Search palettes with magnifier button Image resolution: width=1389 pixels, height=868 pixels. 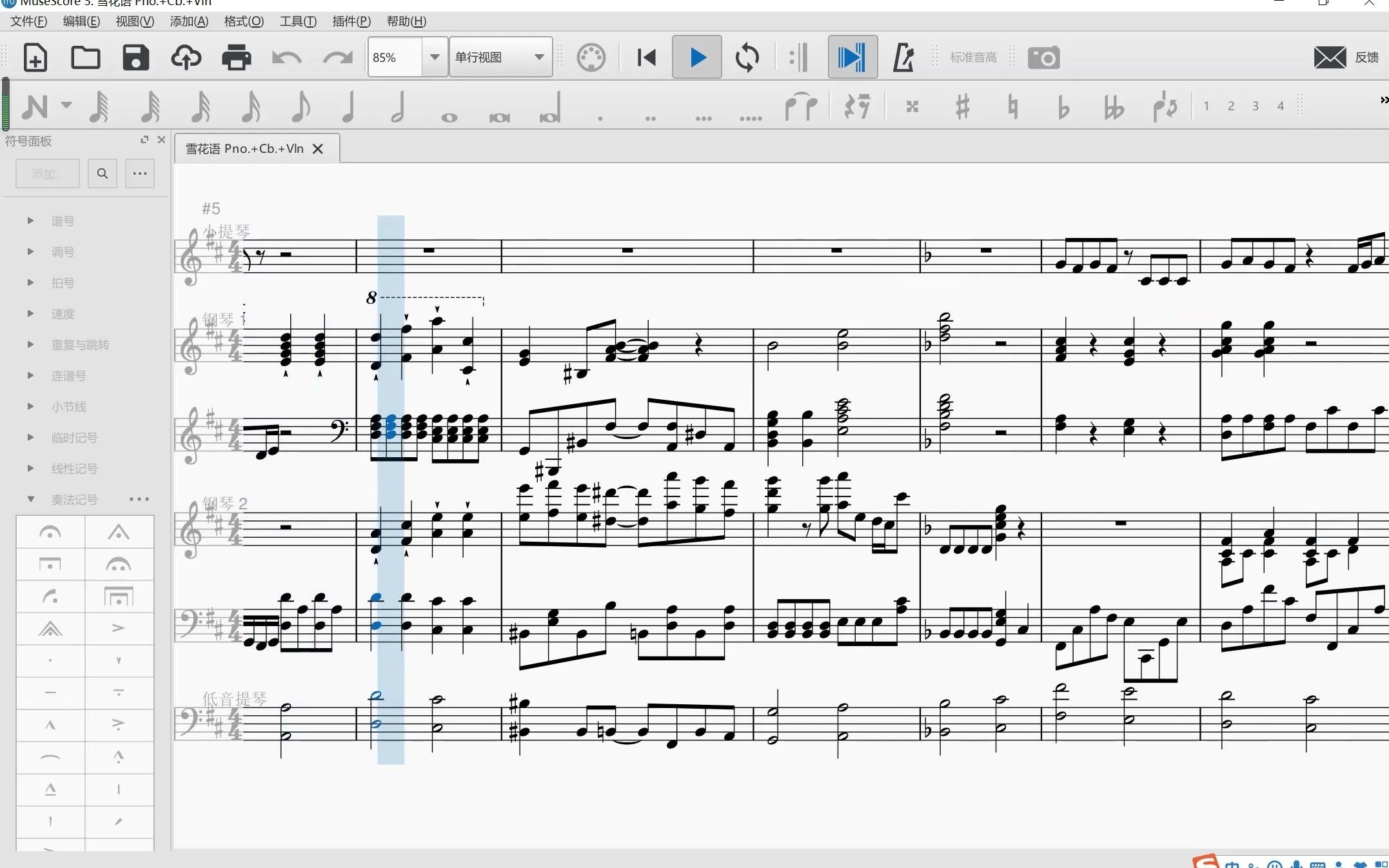click(x=102, y=173)
